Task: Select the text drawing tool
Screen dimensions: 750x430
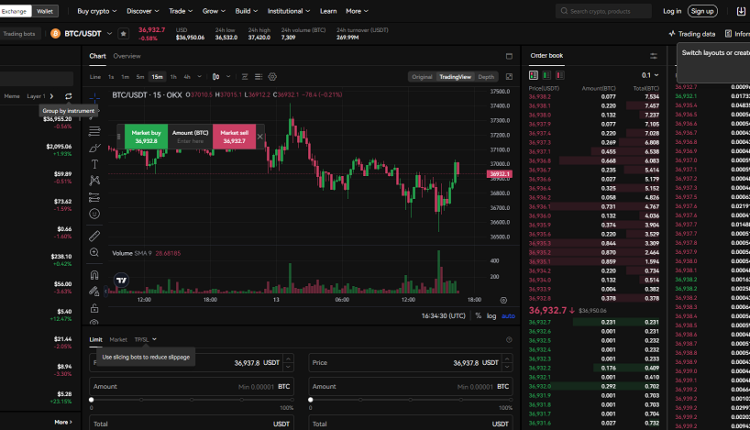Action: click(x=94, y=163)
